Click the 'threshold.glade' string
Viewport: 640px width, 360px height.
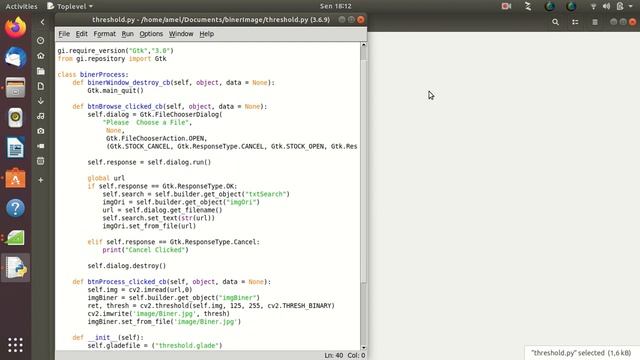[189, 345]
